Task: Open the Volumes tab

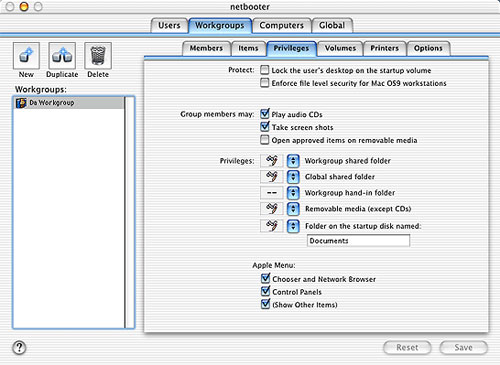Action: point(340,48)
